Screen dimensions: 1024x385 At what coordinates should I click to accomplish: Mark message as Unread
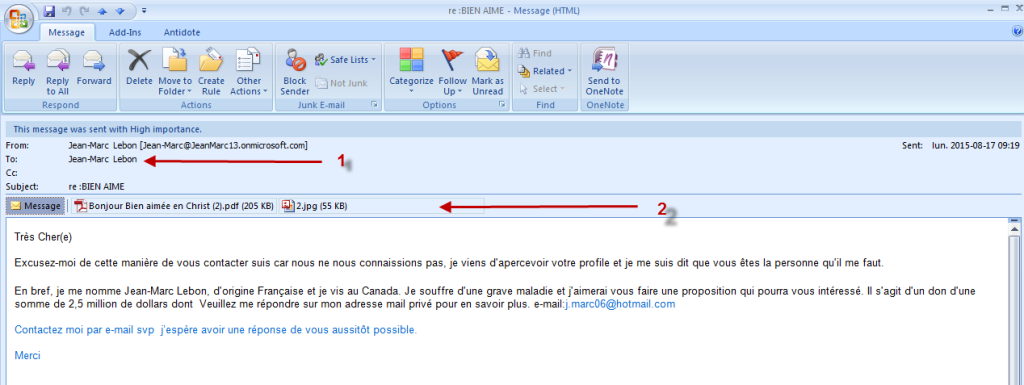[488, 72]
